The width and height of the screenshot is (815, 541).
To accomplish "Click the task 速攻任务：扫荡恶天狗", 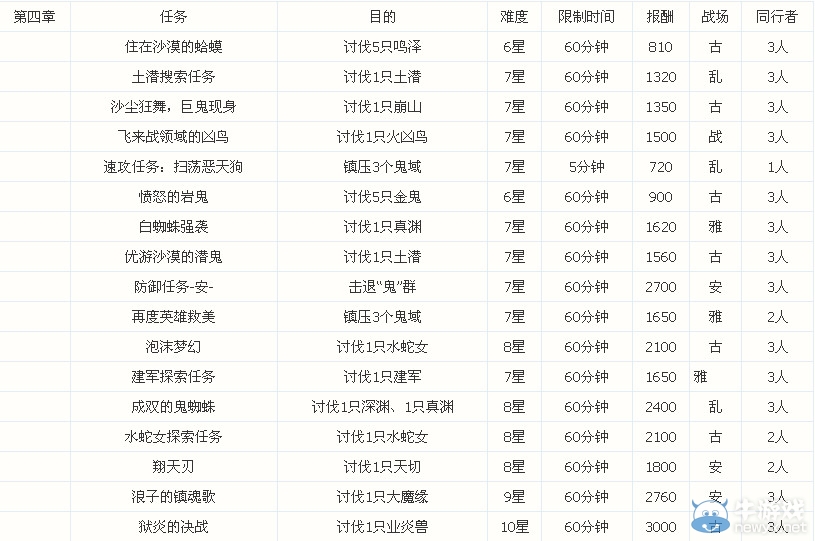I will [x=173, y=167].
